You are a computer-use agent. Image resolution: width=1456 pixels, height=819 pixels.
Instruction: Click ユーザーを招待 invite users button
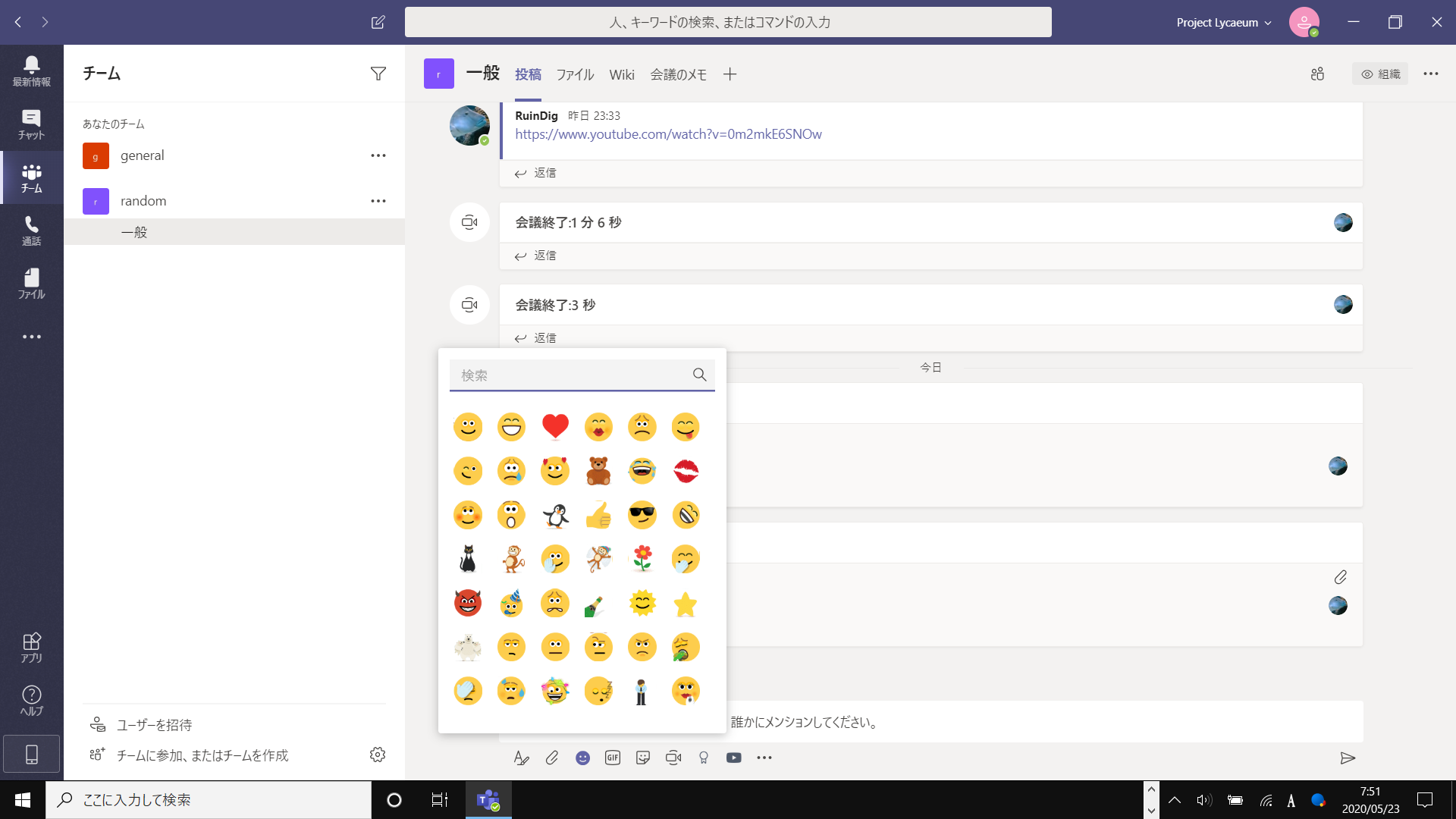(154, 725)
